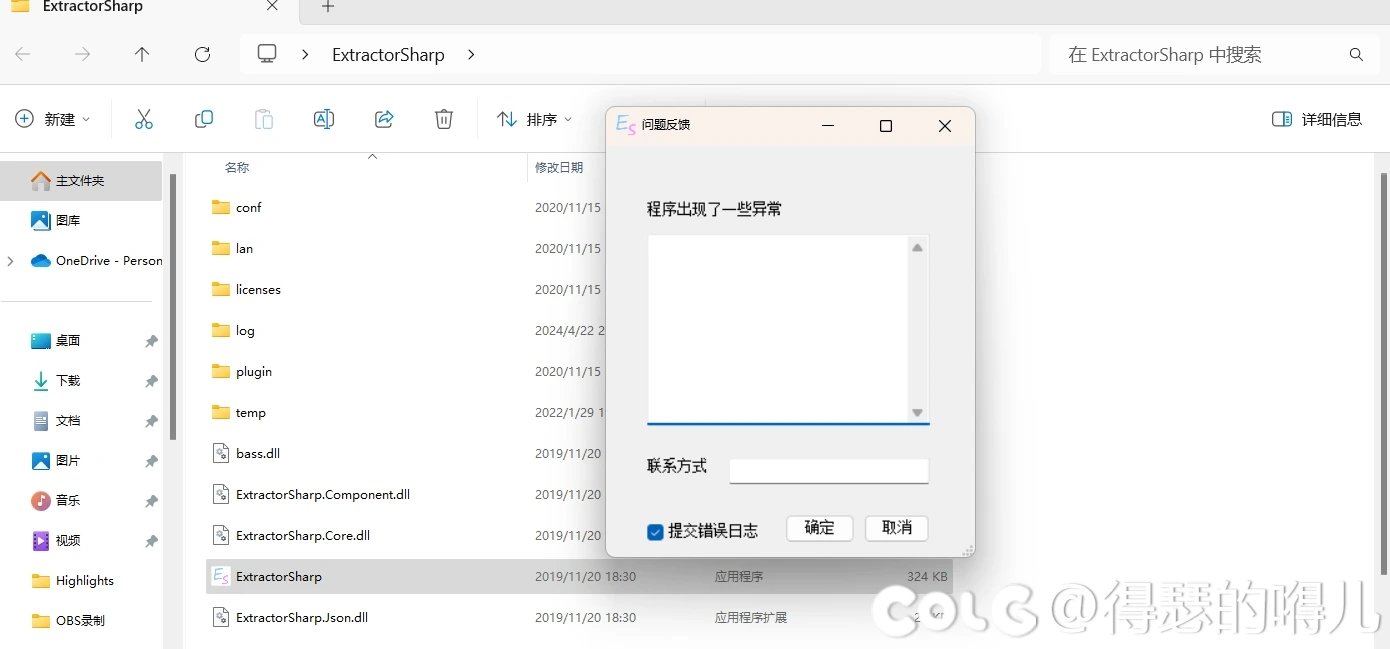Click the ES app icon in dialog title
Viewport: 1390px width, 649px height.
tap(626, 125)
